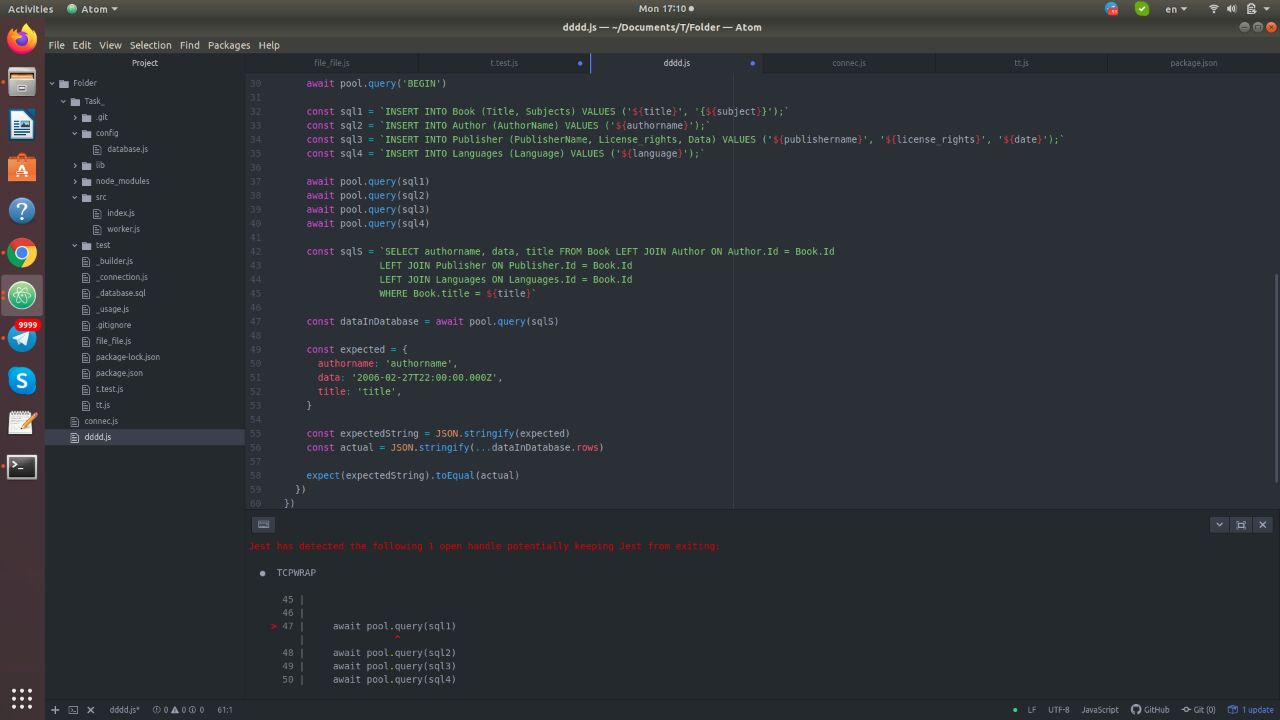
Task: Switch to the connec.js tab
Action: click(x=848, y=63)
